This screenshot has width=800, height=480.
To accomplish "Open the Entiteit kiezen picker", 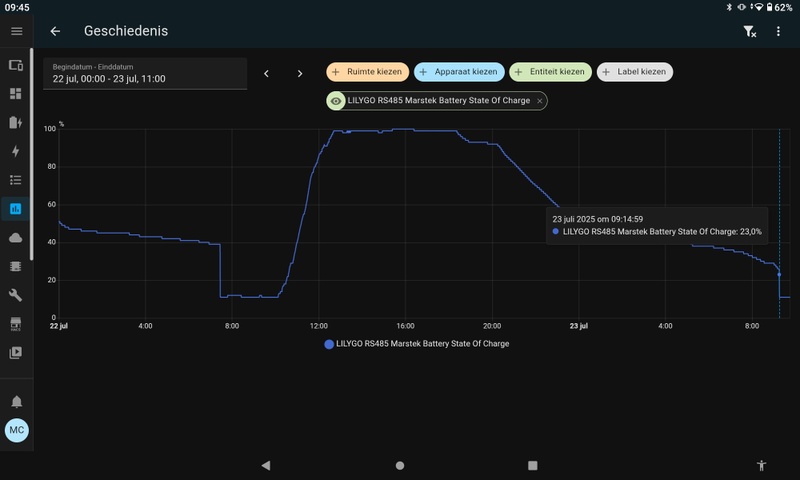I will (549, 72).
